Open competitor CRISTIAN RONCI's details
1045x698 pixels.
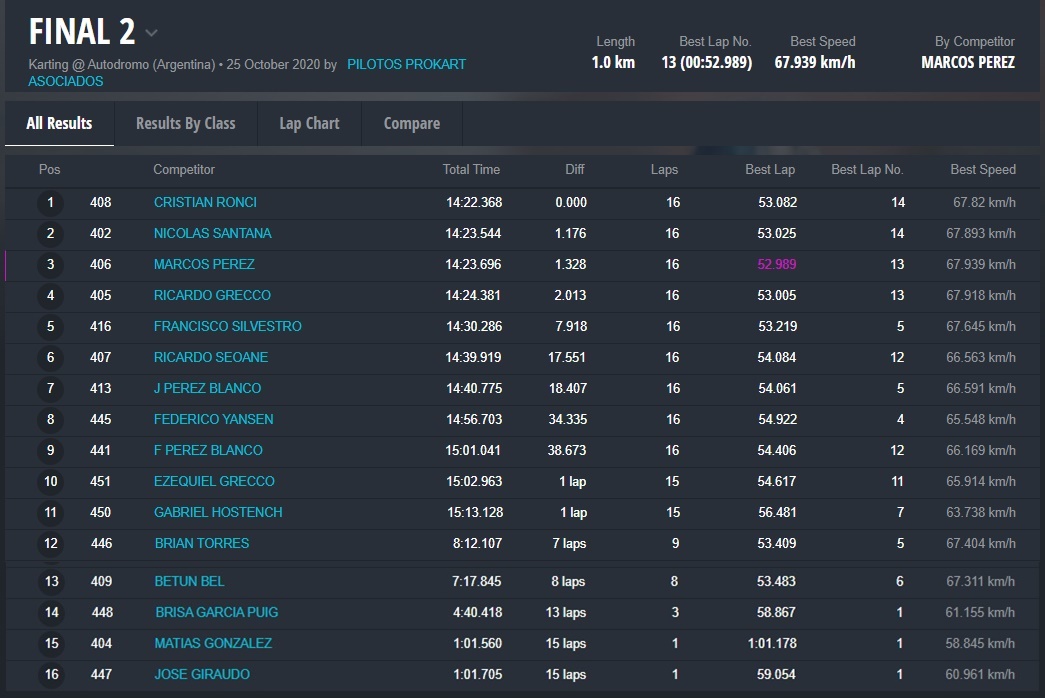[205, 202]
